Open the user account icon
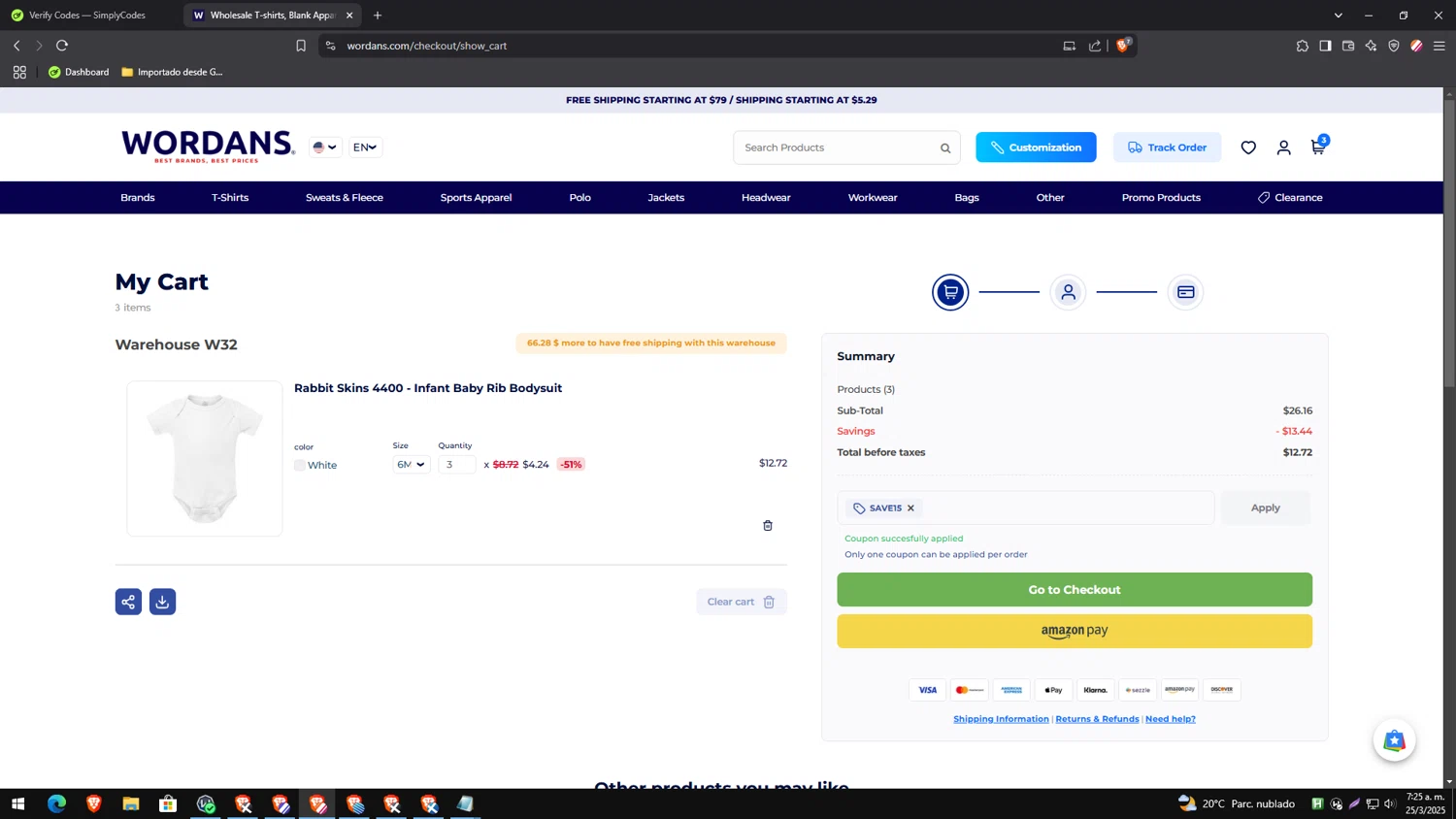 (1283, 147)
